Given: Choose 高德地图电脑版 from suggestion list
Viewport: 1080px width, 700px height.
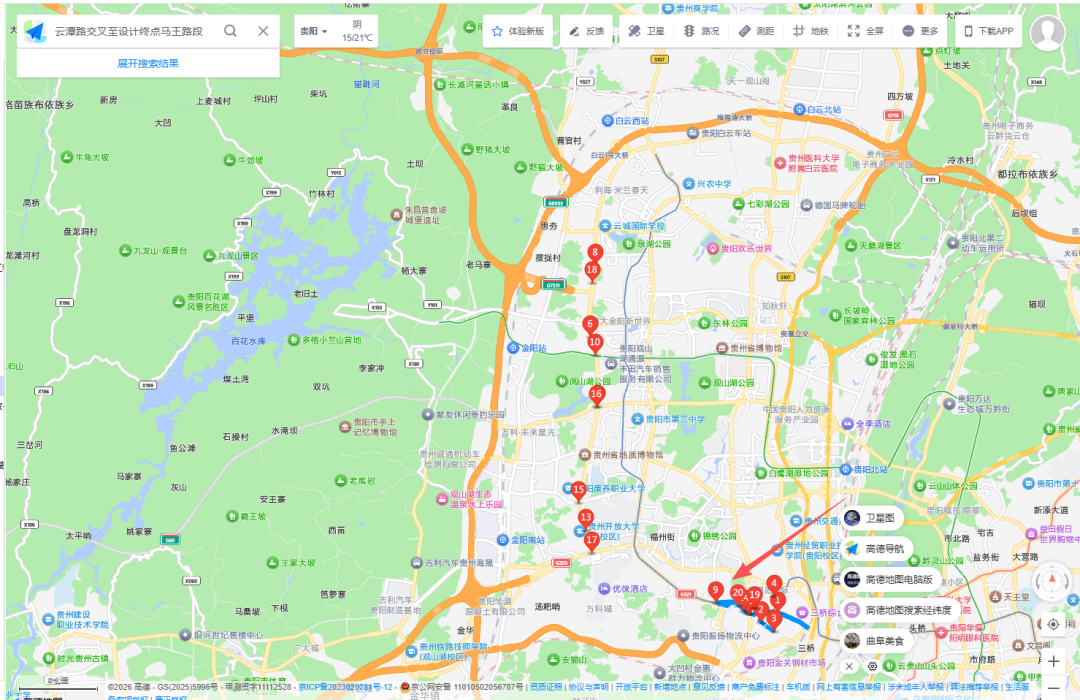Looking at the screenshot, I should click(888, 579).
